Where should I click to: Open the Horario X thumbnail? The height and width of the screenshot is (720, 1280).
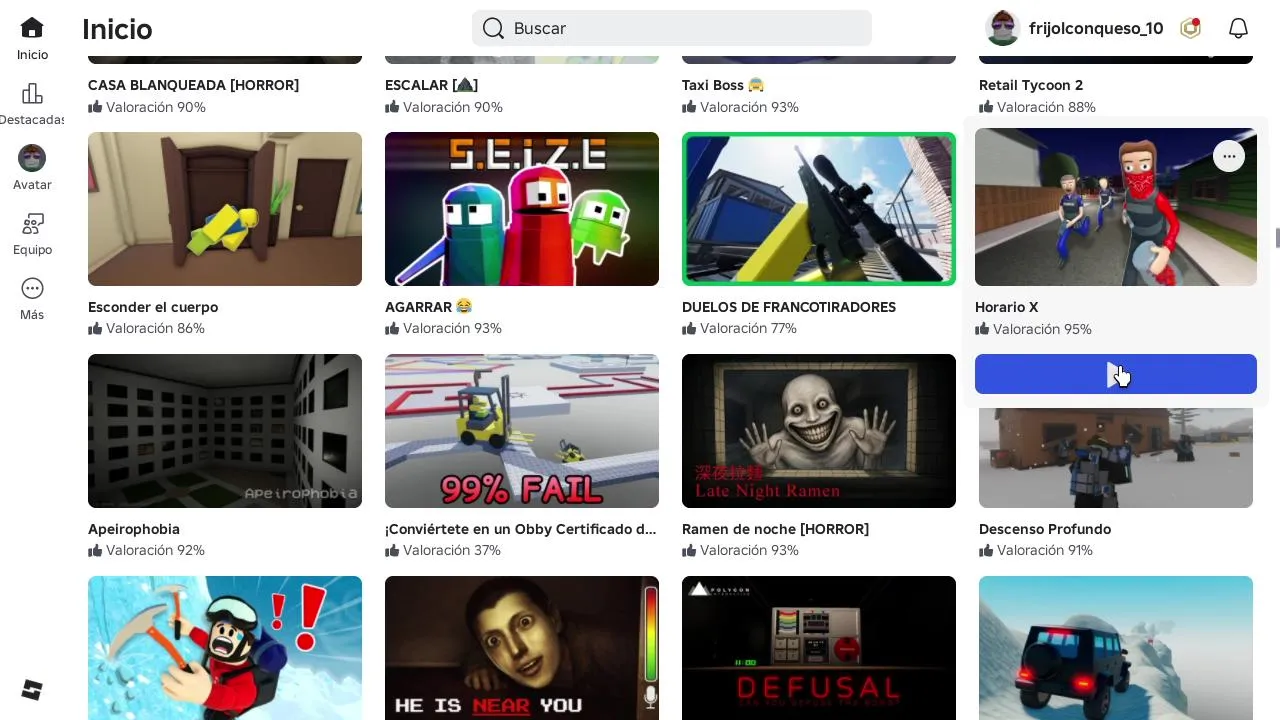click(1116, 207)
